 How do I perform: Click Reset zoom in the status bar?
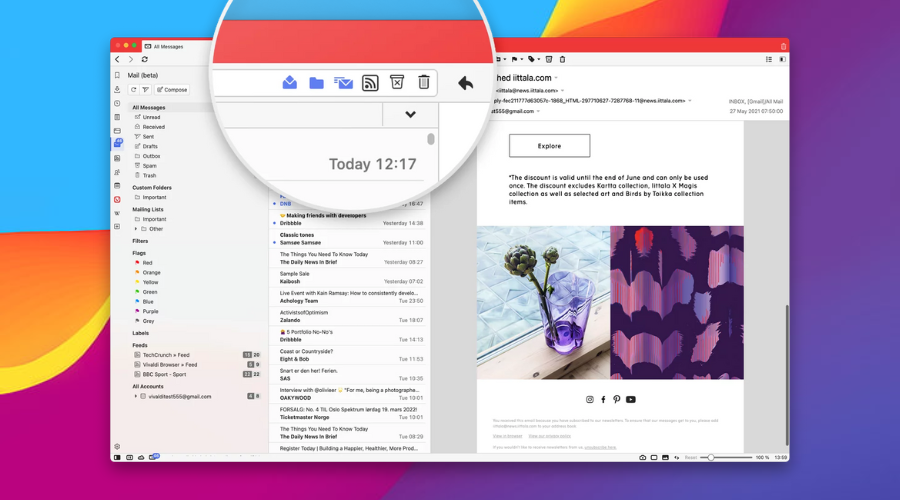tap(691, 458)
